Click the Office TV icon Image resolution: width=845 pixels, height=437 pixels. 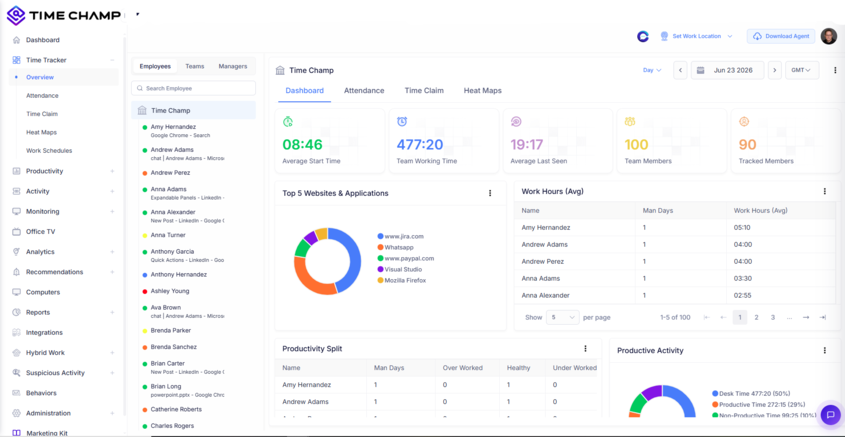click(x=16, y=232)
